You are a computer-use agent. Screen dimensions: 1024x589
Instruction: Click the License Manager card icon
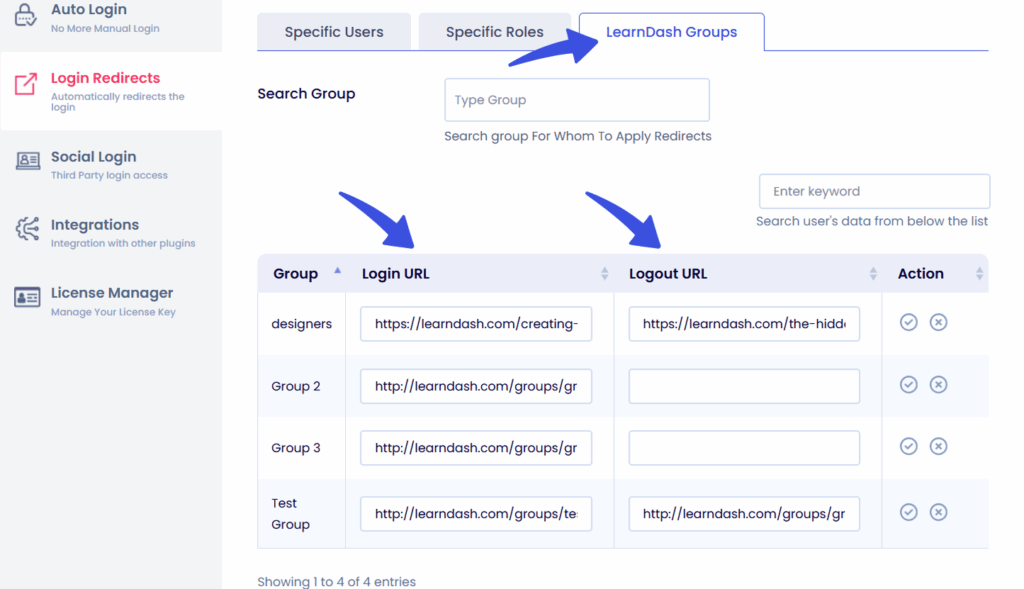pyautogui.click(x=27, y=297)
